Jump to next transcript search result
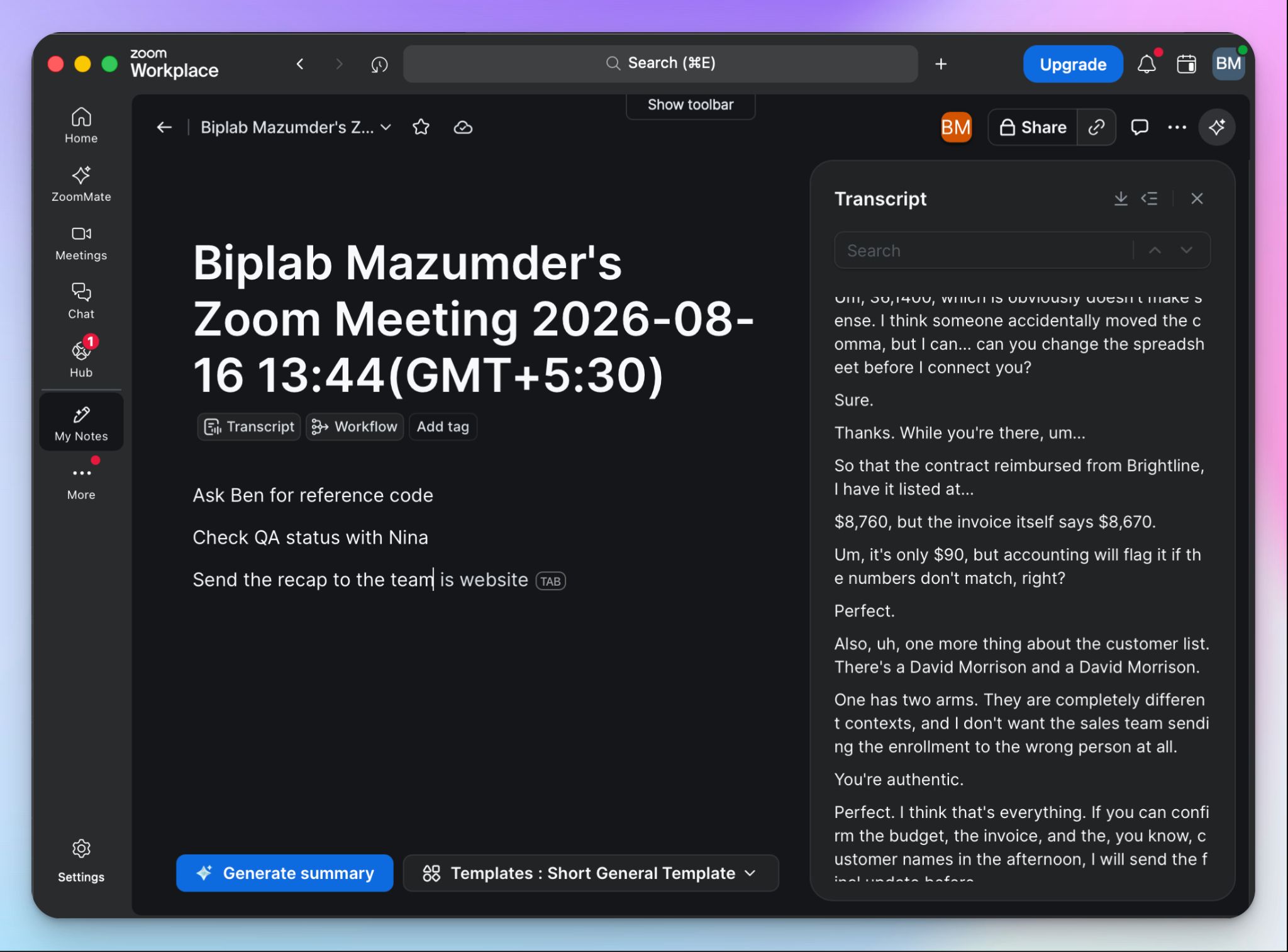1288x952 pixels. [x=1187, y=250]
